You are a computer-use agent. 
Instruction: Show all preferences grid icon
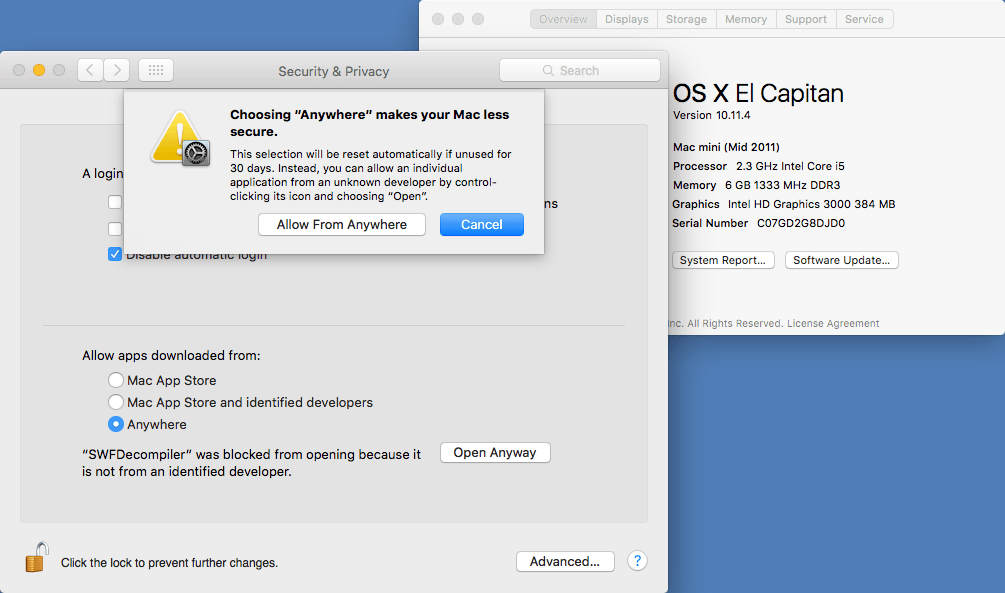click(x=156, y=70)
